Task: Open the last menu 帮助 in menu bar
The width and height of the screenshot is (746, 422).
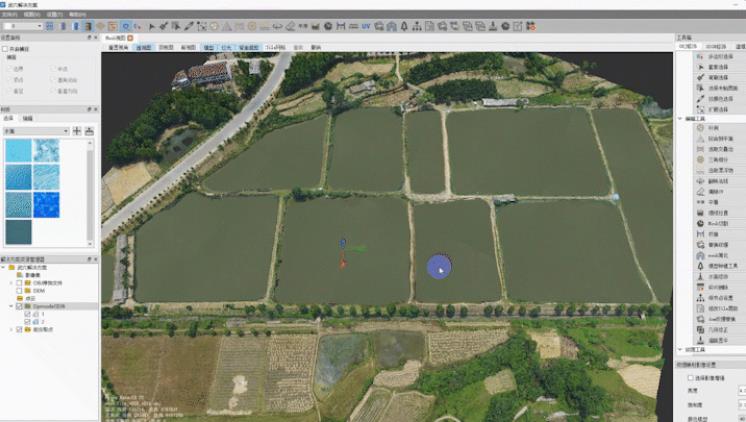Action: (78, 15)
